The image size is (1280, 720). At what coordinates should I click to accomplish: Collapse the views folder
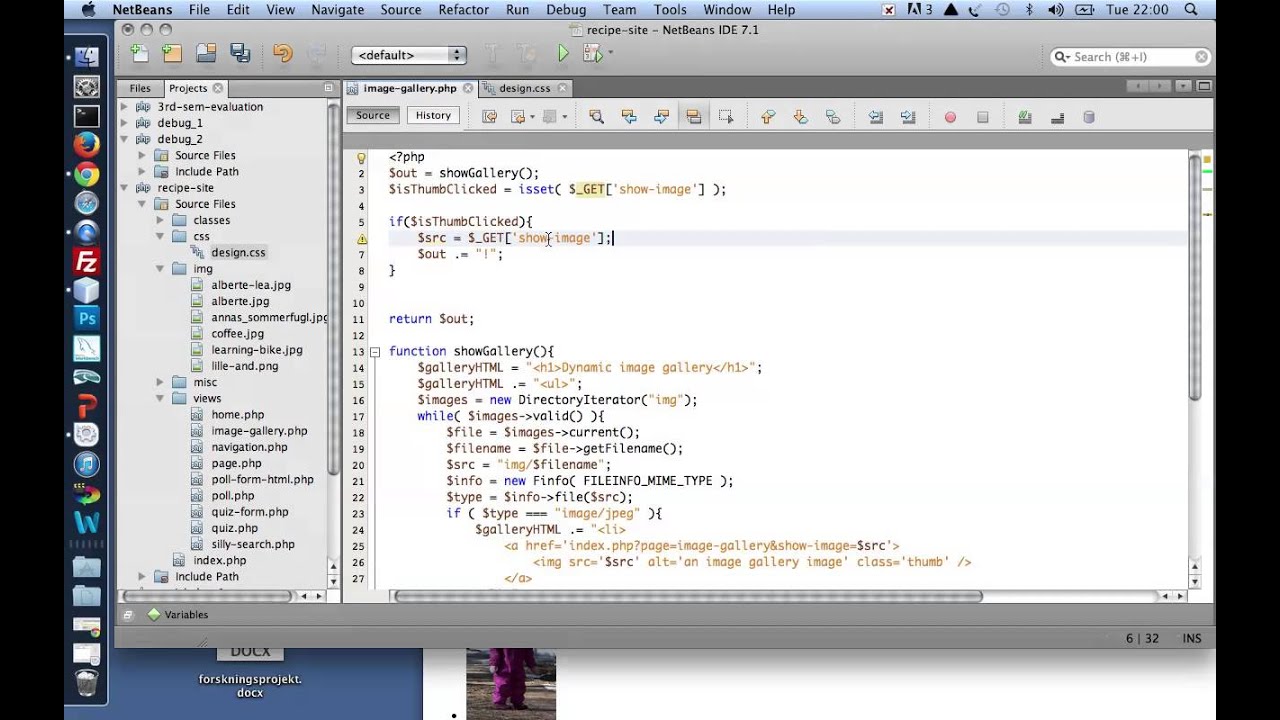tap(160, 398)
